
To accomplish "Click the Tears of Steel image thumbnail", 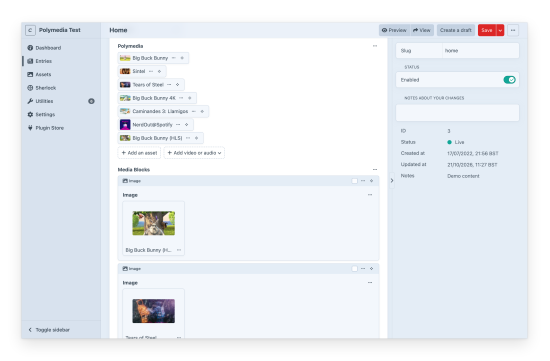I will click(x=154, y=311).
